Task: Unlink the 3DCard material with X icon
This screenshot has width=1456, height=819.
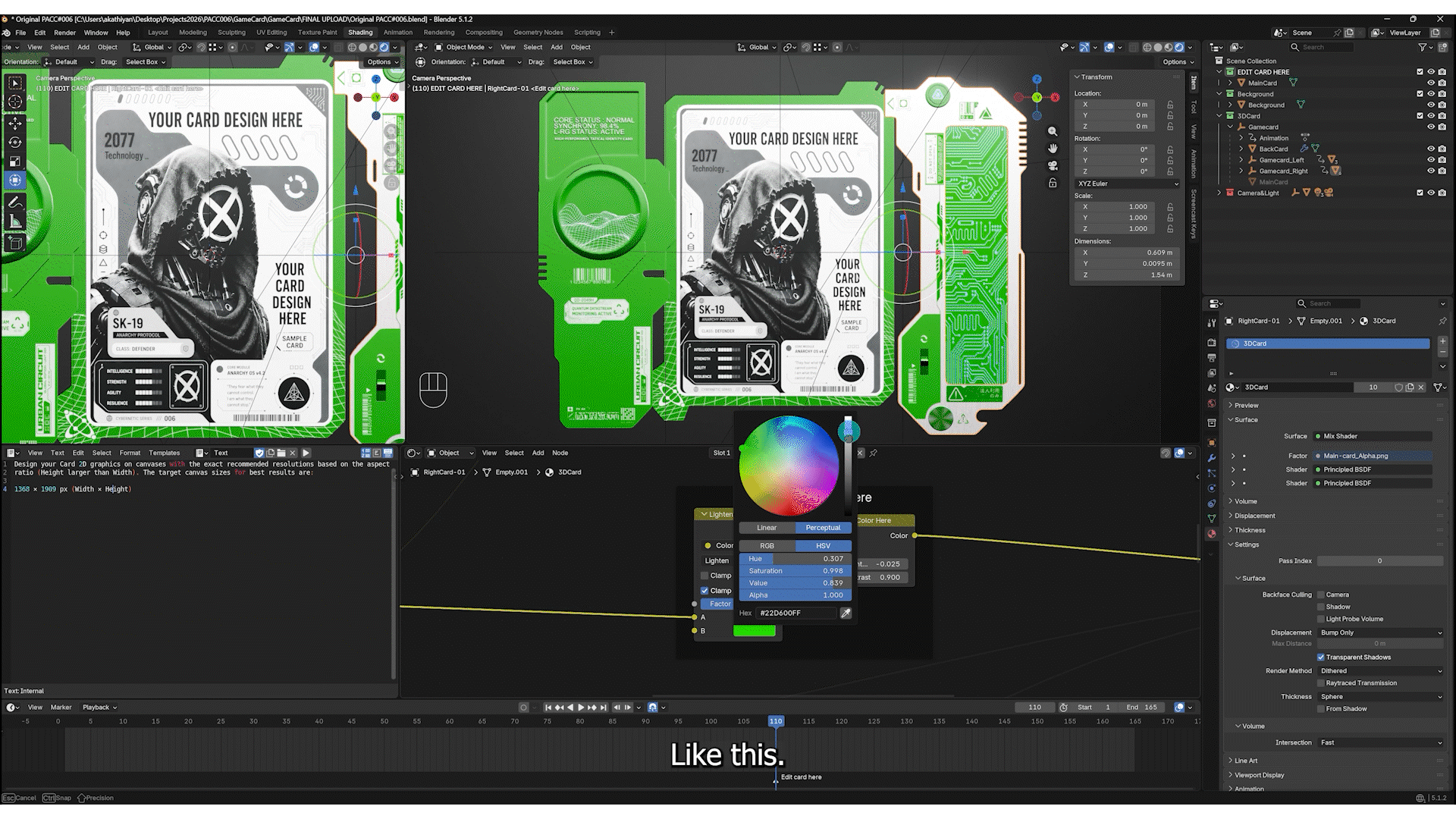Action: [x=1421, y=387]
